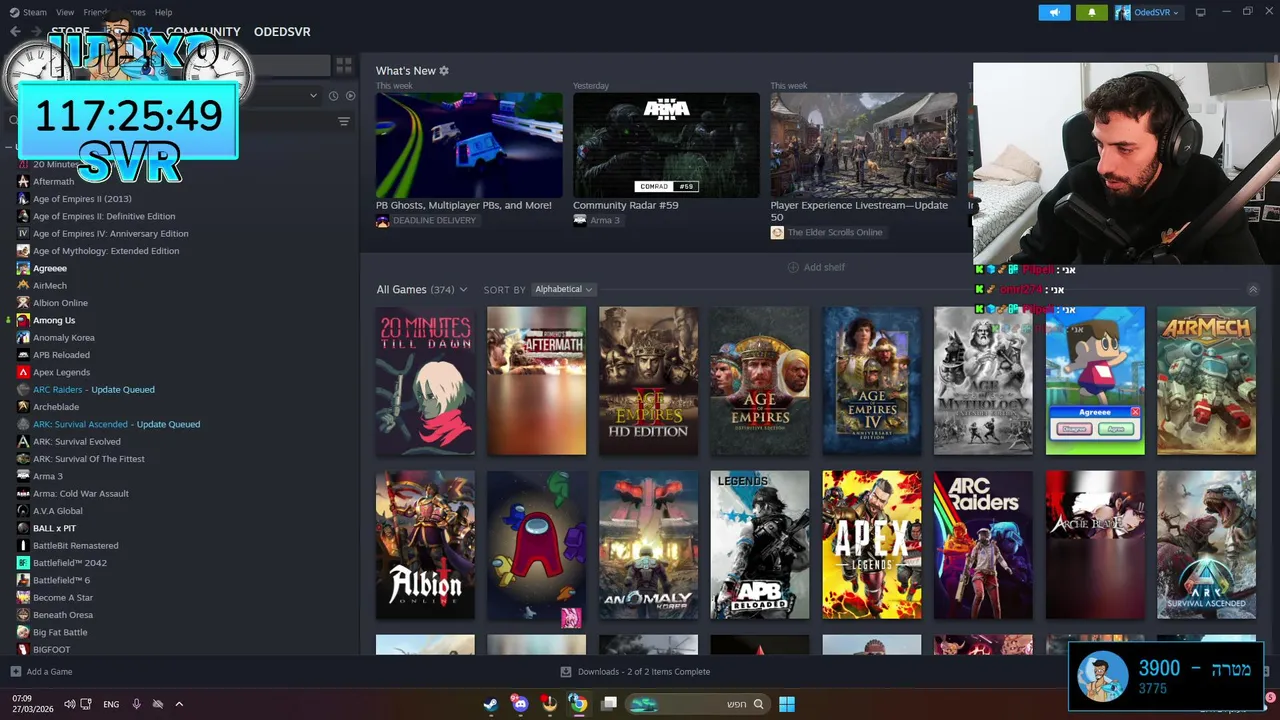Open Steam icon in Windows taskbar
Screen dimensions: 1280x720
(490, 704)
